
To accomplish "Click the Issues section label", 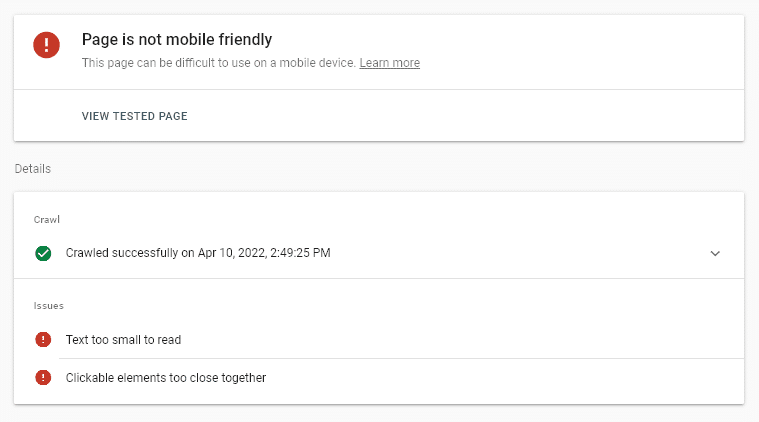I will (48, 306).
